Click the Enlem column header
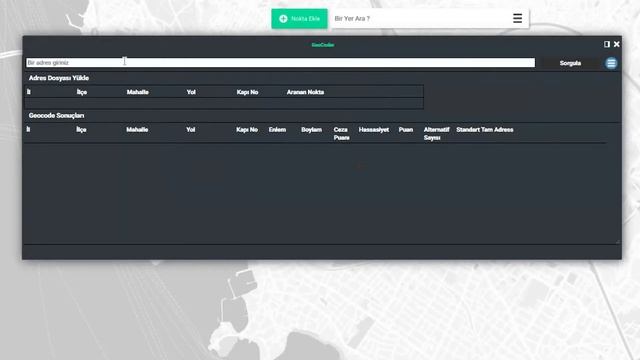The image size is (640, 360). click(x=277, y=130)
